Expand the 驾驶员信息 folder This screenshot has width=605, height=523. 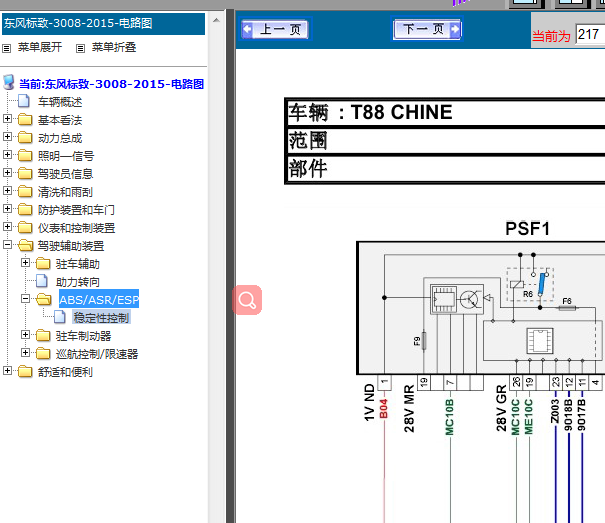7,173
